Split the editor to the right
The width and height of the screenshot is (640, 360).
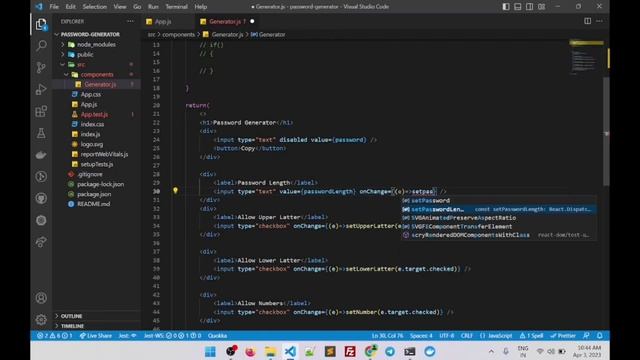587,21
